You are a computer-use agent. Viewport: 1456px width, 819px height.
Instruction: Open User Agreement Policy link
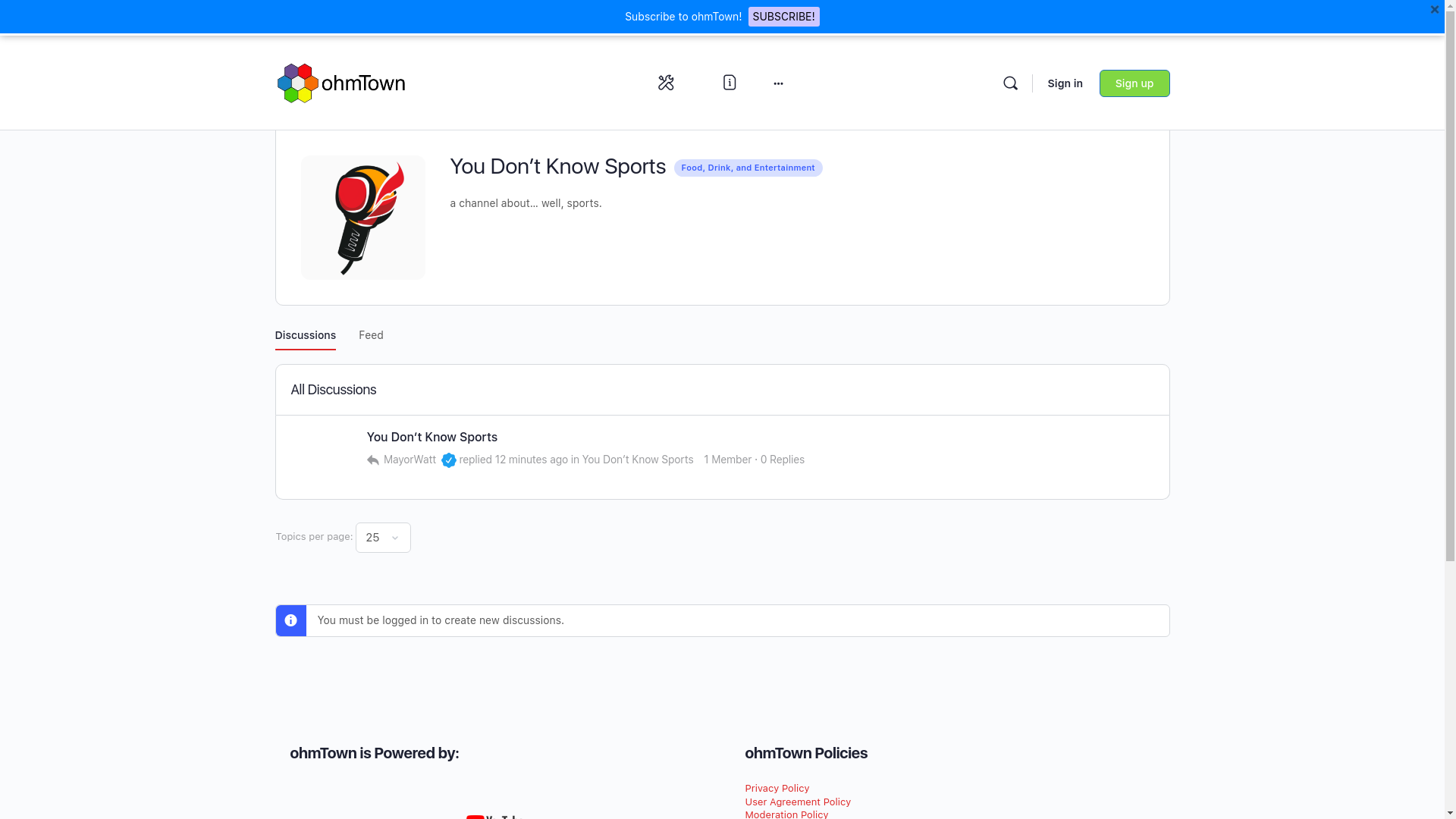798,802
